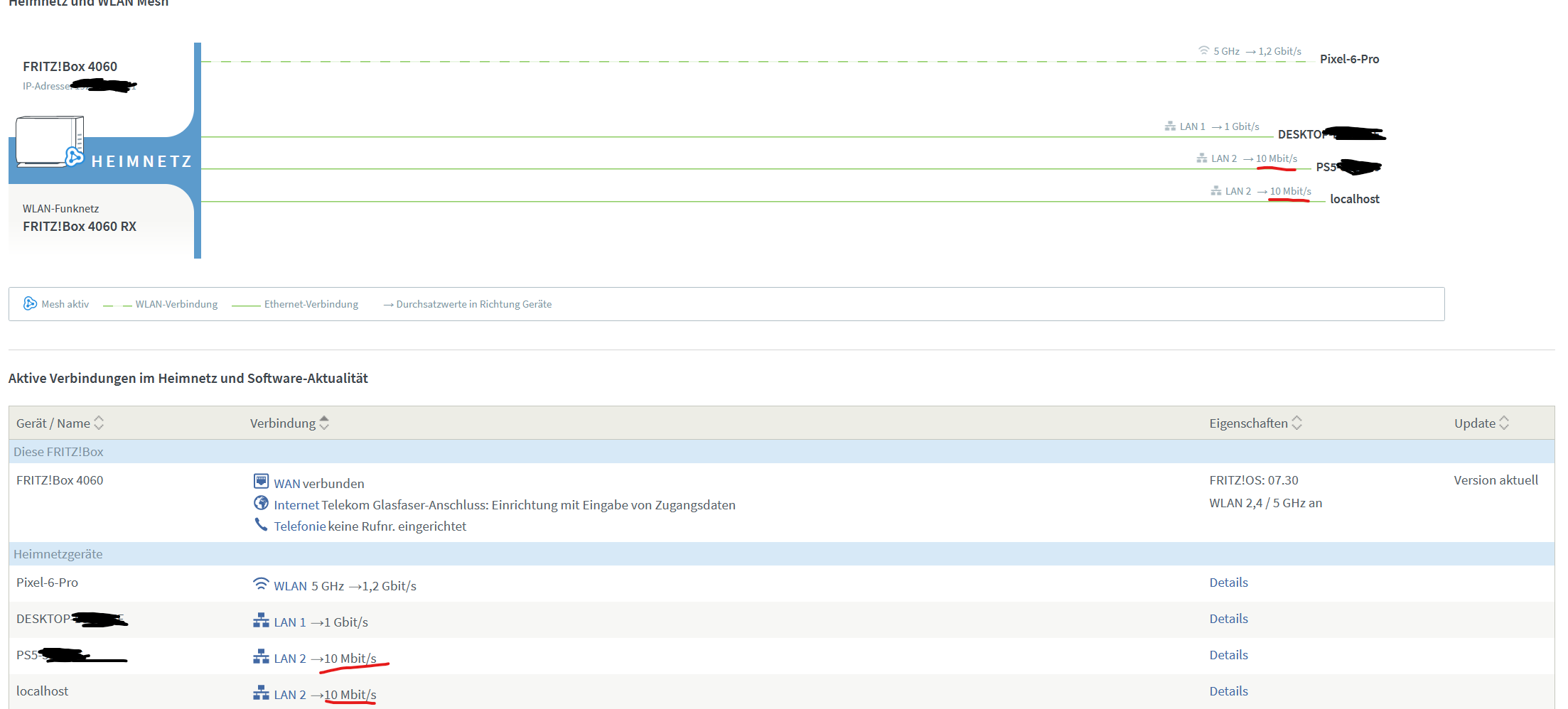Click 1 Gbit/s speed on LAN 1 line

coord(1241,126)
